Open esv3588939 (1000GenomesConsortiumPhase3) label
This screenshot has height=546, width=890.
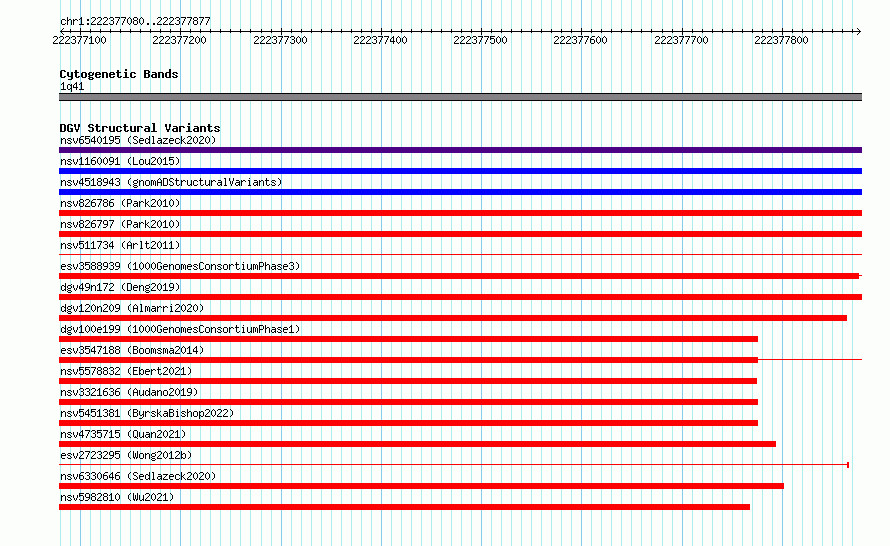(180, 266)
